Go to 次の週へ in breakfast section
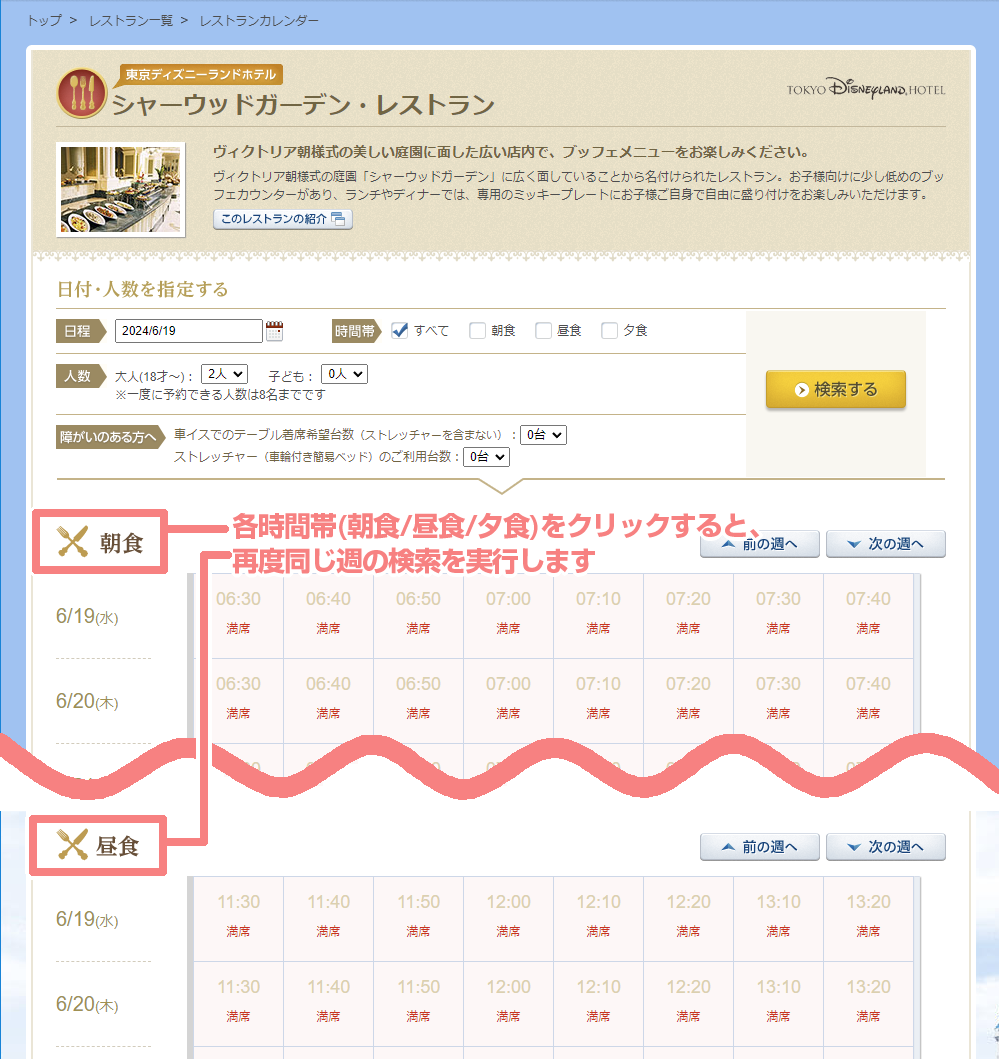The width and height of the screenshot is (999, 1059). tap(885, 544)
